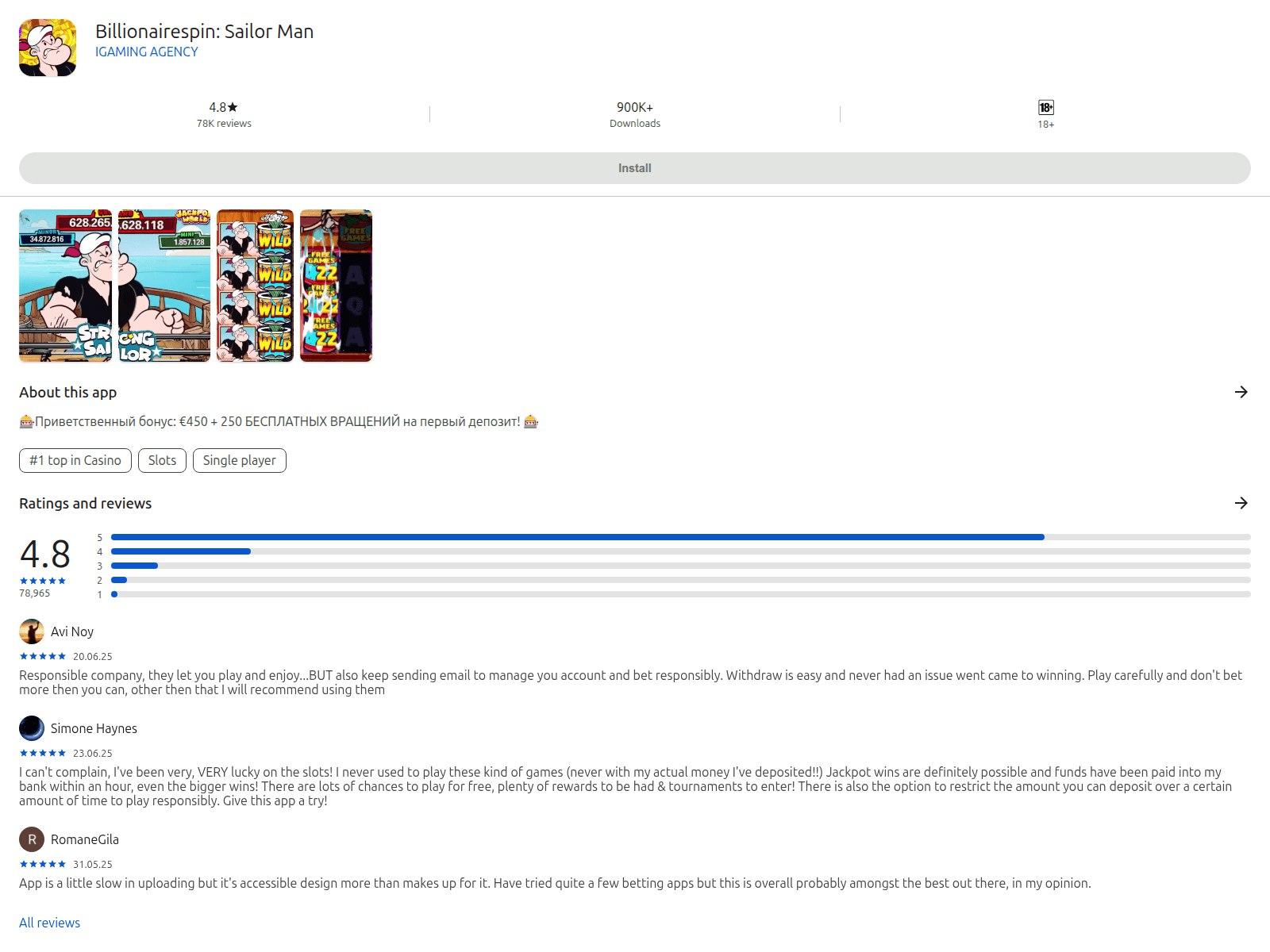Click the stars on RomaneGila's review
The image size is (1270, 952).
(43, 864)
